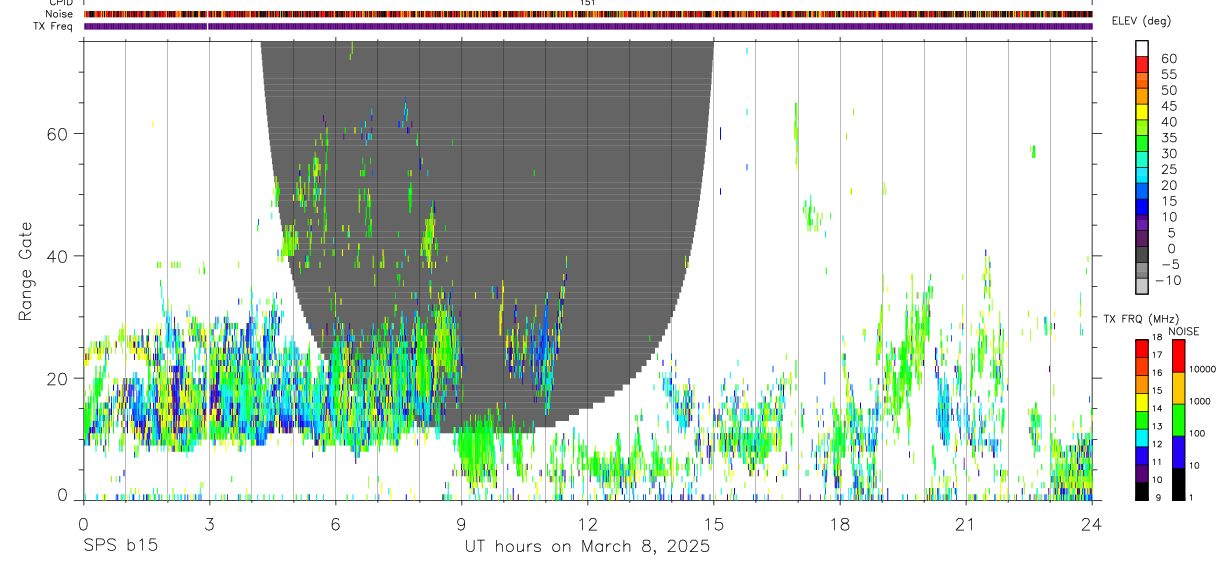1228x567 pixels.
Task: Click the white top segment of the ELEV colorbar
Action: [1142, 49]
